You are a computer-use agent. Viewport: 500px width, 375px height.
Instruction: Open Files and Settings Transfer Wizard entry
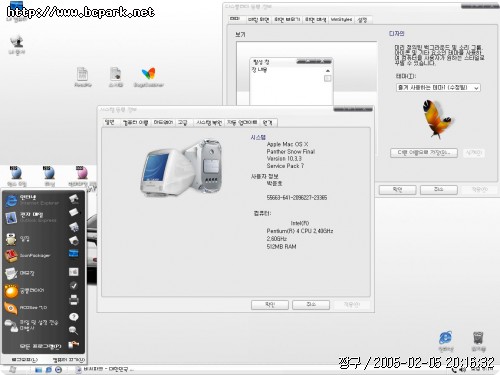(32, 325)
